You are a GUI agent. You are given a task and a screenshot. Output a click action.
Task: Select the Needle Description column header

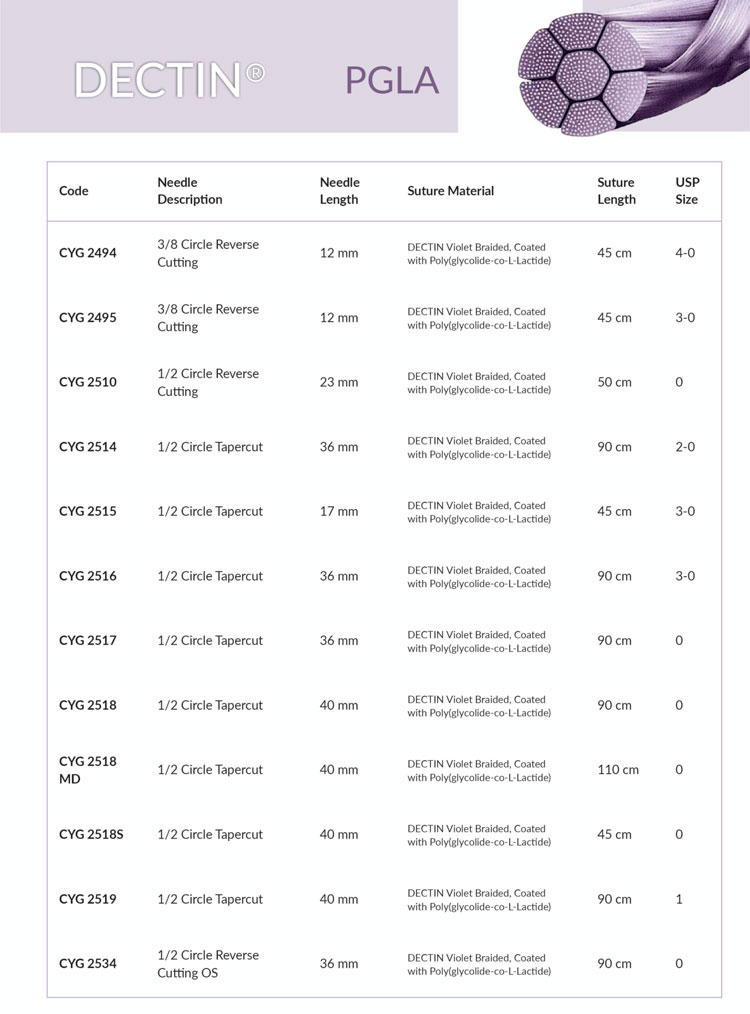coord(190,191)
